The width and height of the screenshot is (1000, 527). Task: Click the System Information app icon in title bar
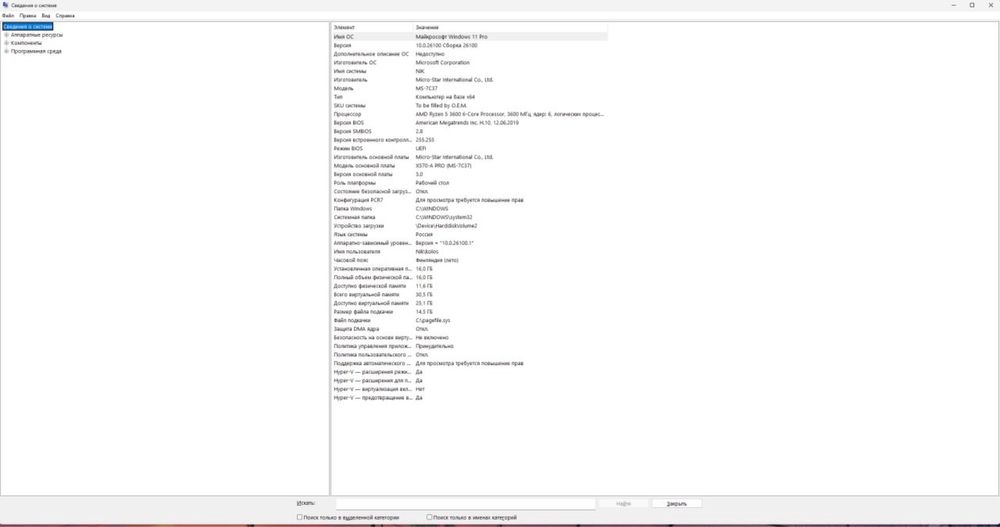click(5, 5)
